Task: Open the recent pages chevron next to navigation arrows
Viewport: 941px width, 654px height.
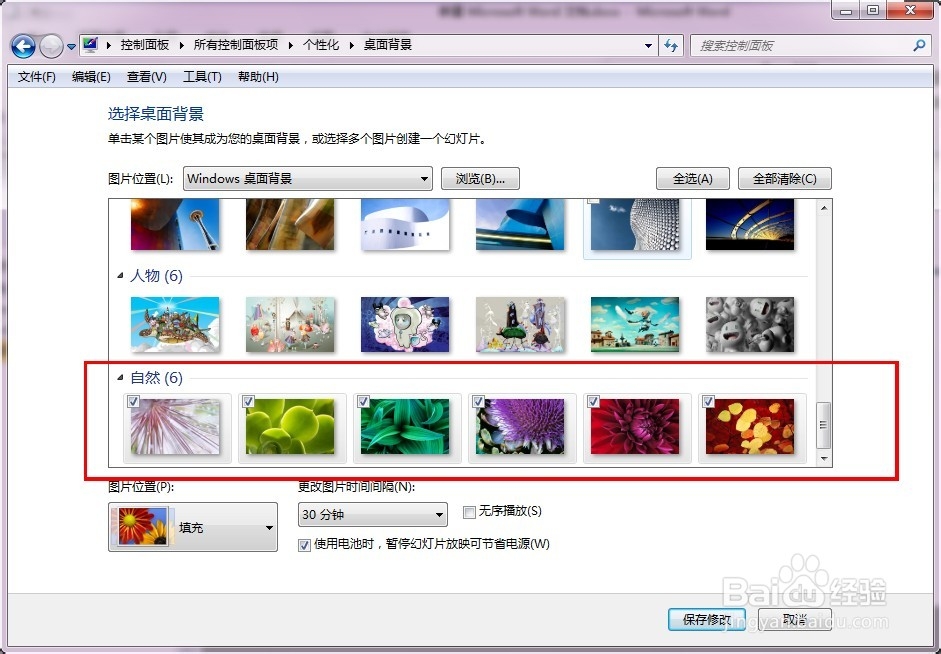Action: 70,45
